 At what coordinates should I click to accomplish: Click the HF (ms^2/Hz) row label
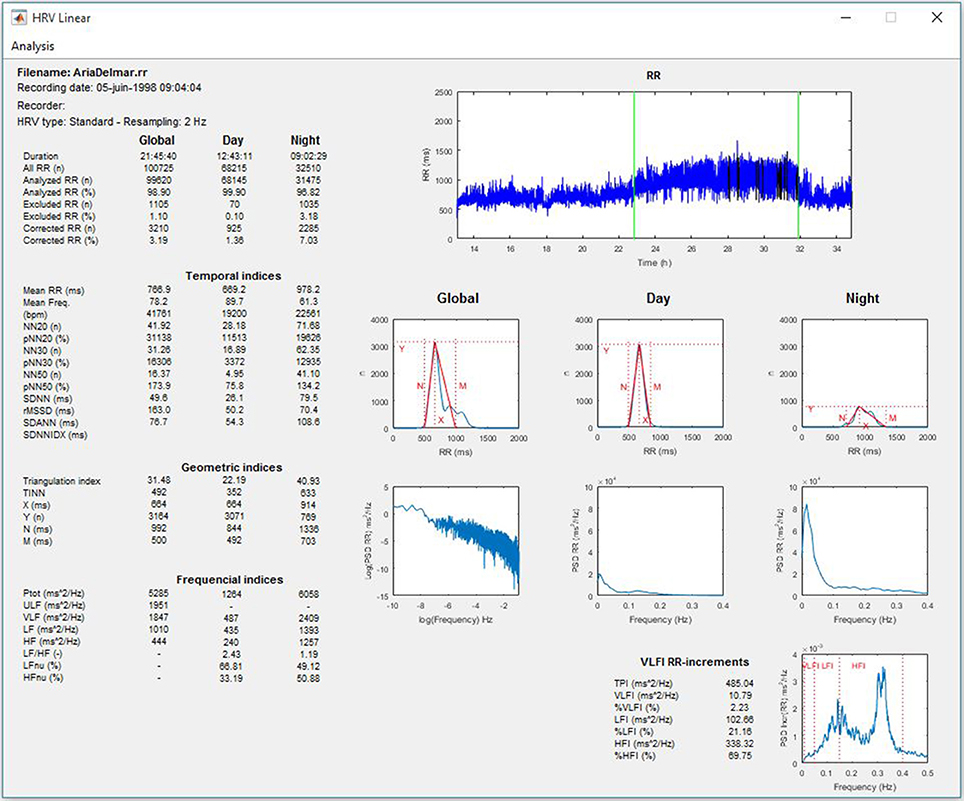pos(52,642)
